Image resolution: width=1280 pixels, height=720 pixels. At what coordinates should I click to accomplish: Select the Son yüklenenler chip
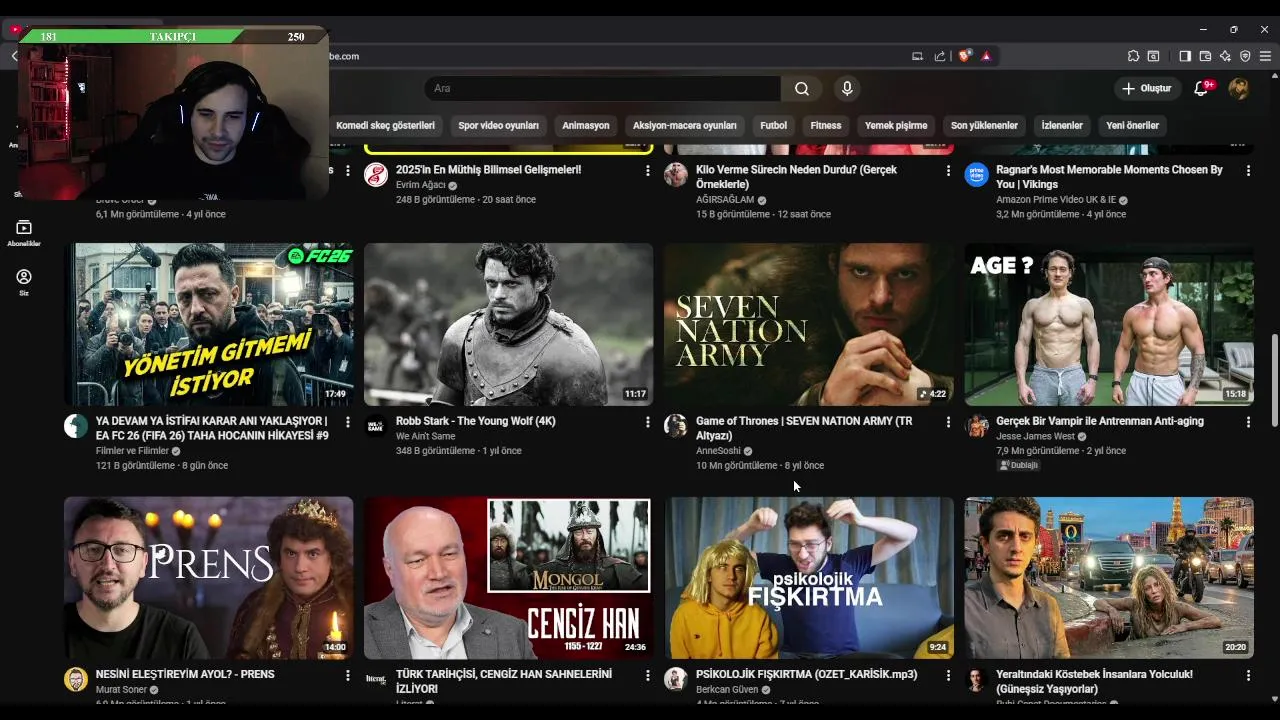984,126
